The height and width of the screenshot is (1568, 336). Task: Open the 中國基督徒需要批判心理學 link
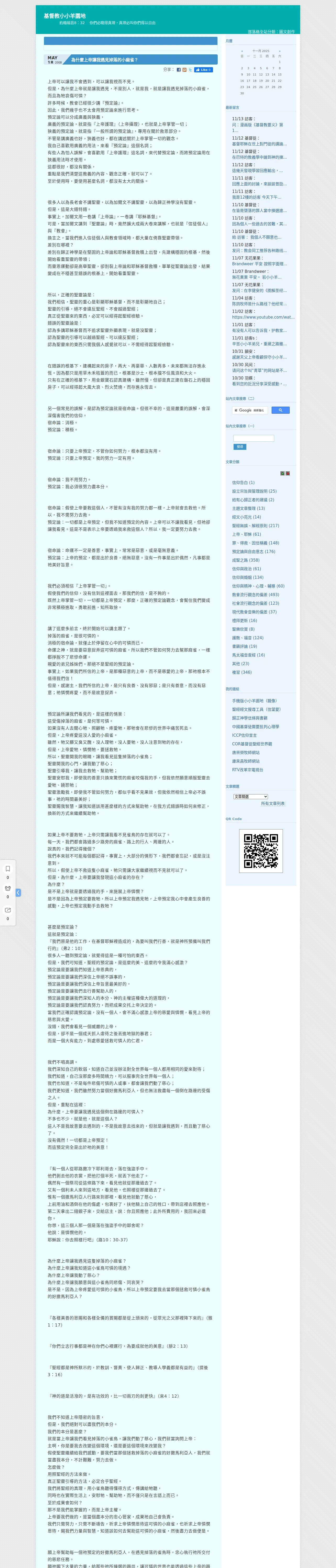pyautogui.click(x=255, y=726)
